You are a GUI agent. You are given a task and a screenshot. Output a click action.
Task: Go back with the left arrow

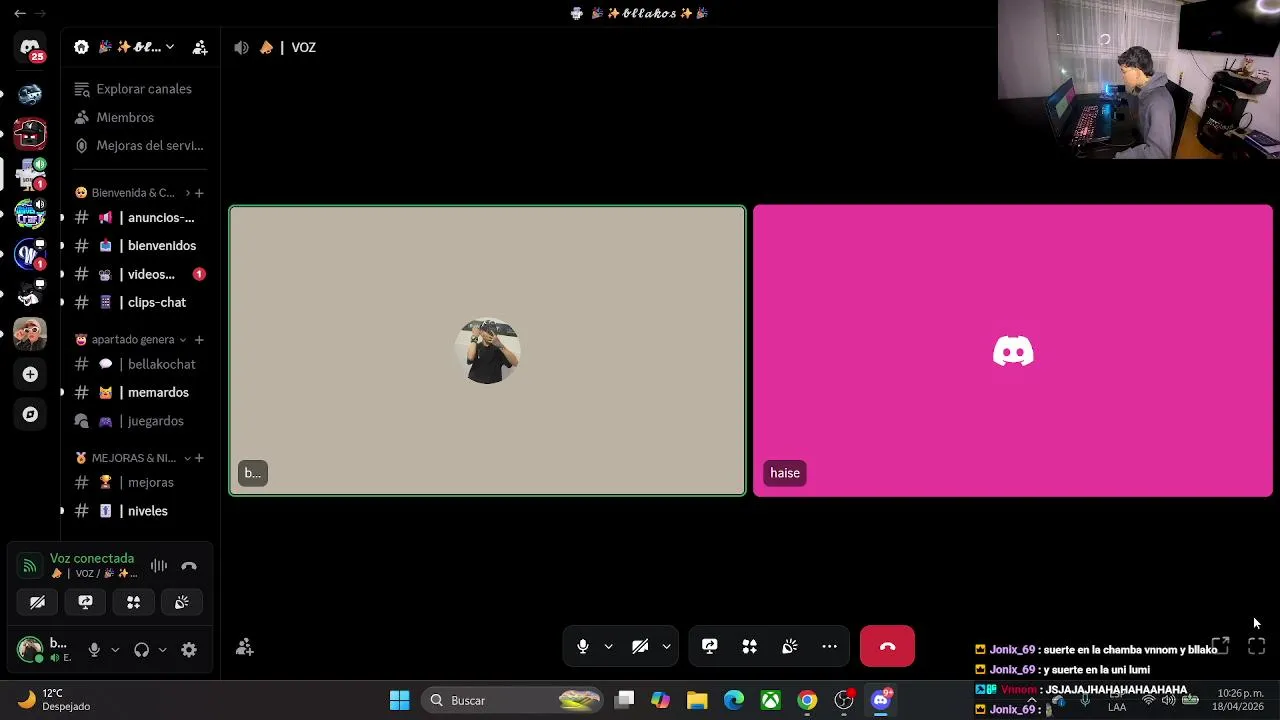click(20, 13)
